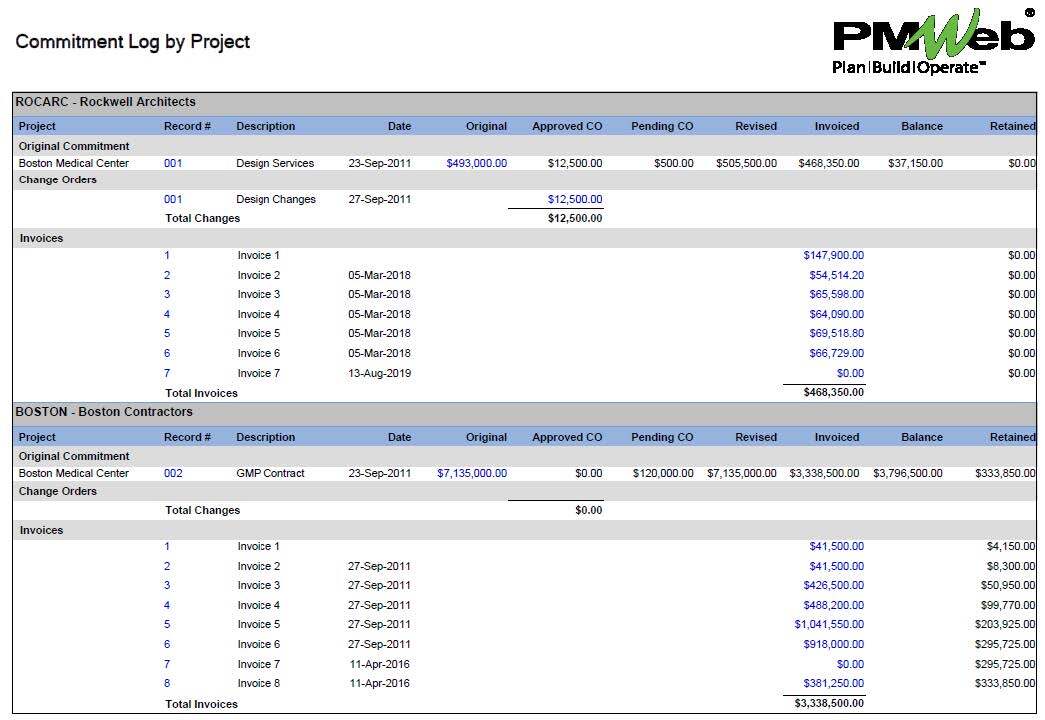The image size is (1045, 720).
Task: Click the $120,000.00 pending CO value
Action: click(663, 473)
